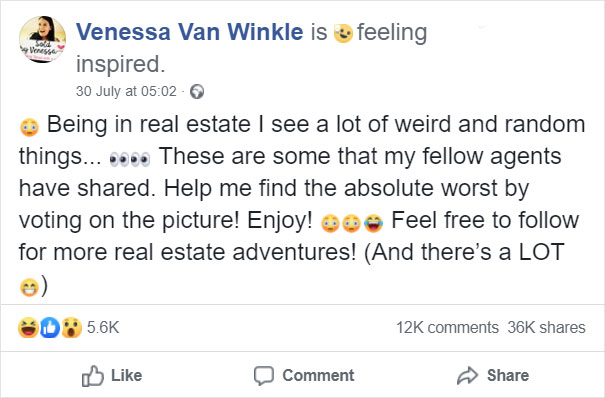
Task: Open the 30 July at 05:02 timestamp
Action: (x=126, y=91)
